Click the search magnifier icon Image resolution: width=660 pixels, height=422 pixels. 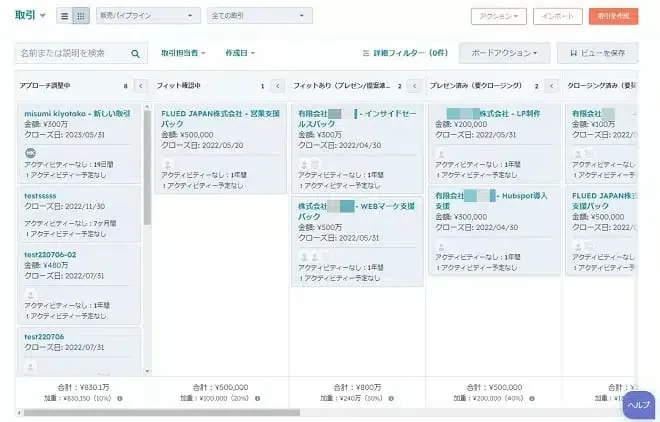(136, 54)
